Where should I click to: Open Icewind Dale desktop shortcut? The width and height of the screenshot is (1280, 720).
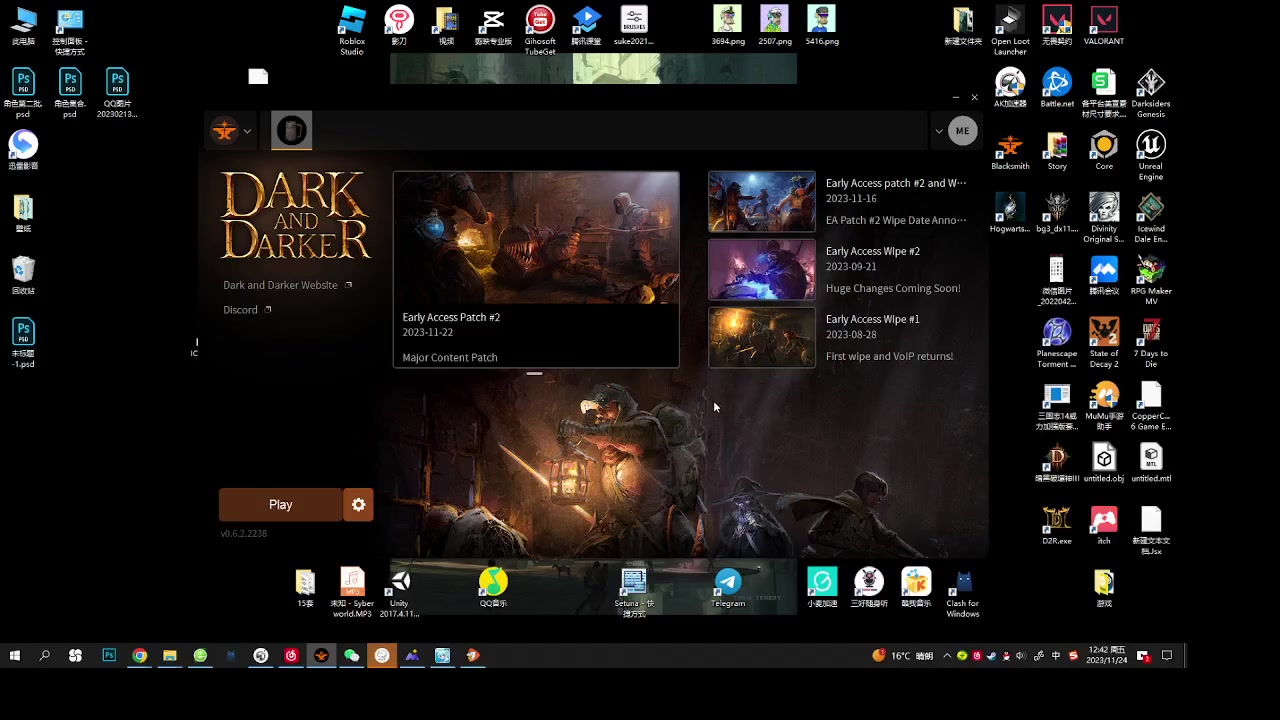click(x=1151, y=218)
